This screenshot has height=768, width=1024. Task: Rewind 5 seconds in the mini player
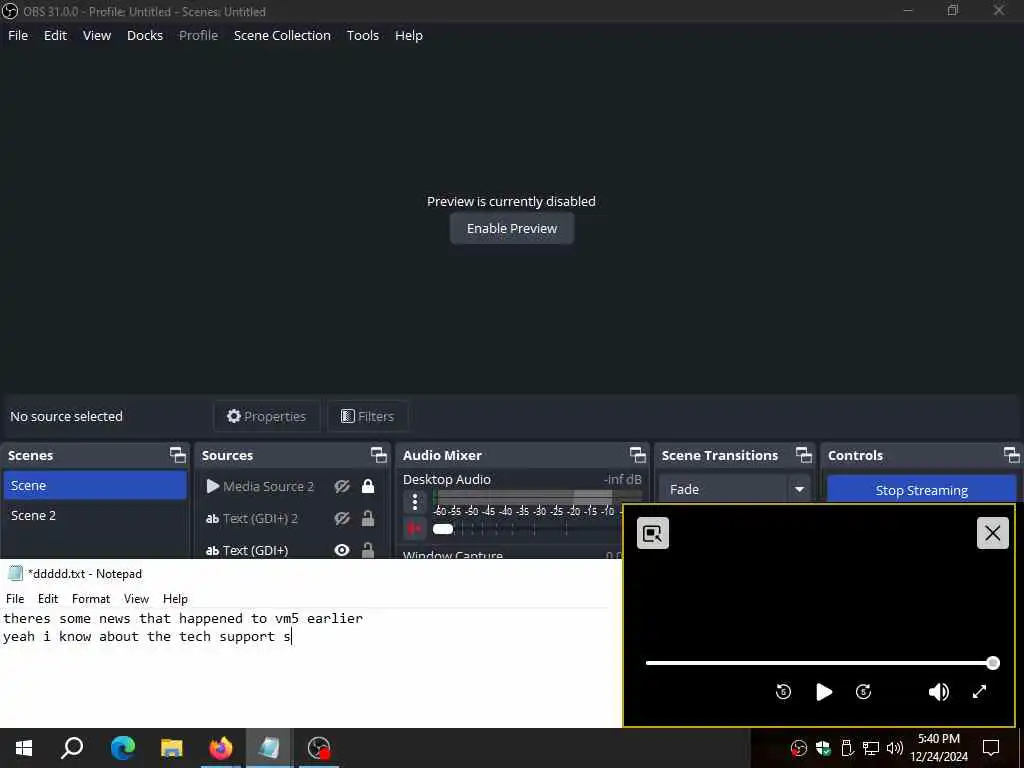click(783, 692)
